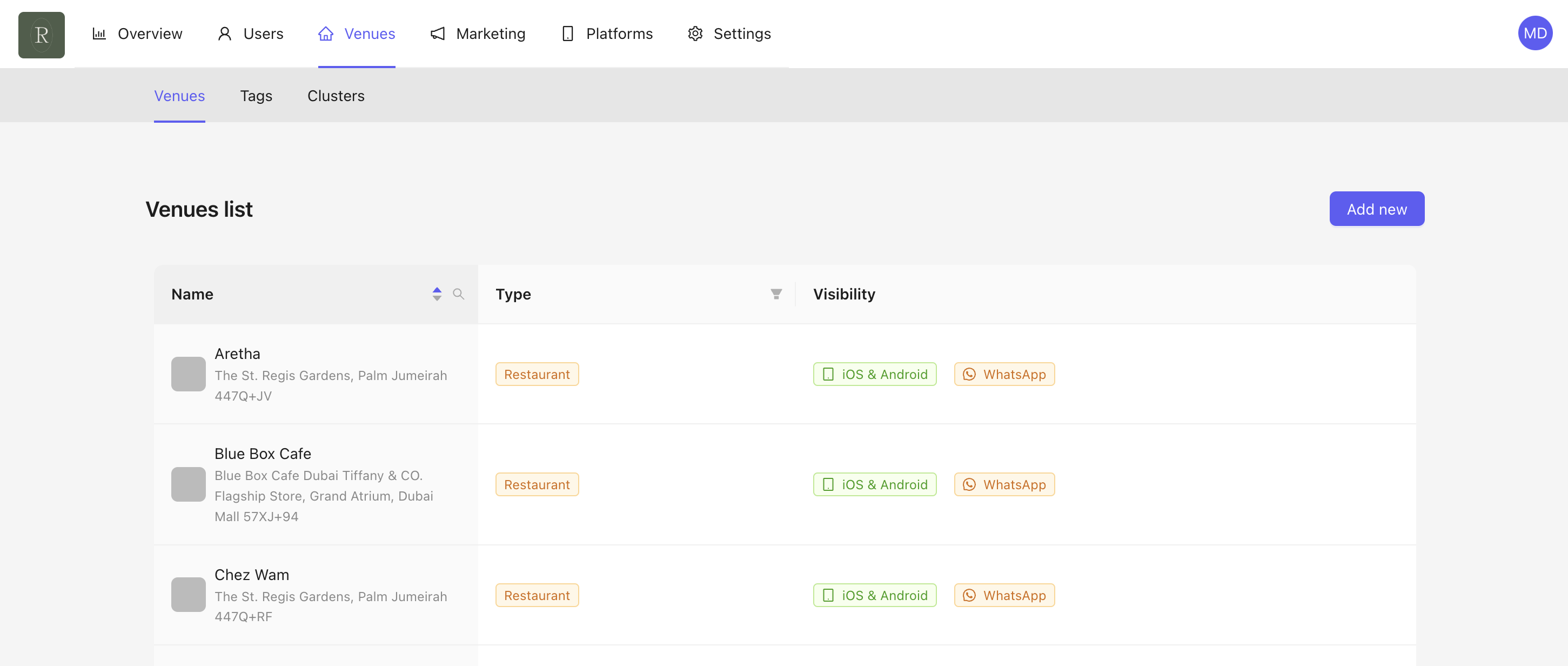Switch to the Clusters sub-tab
Image resolution: width=1568 pixels, height=666 pixels.
[336, 96]
